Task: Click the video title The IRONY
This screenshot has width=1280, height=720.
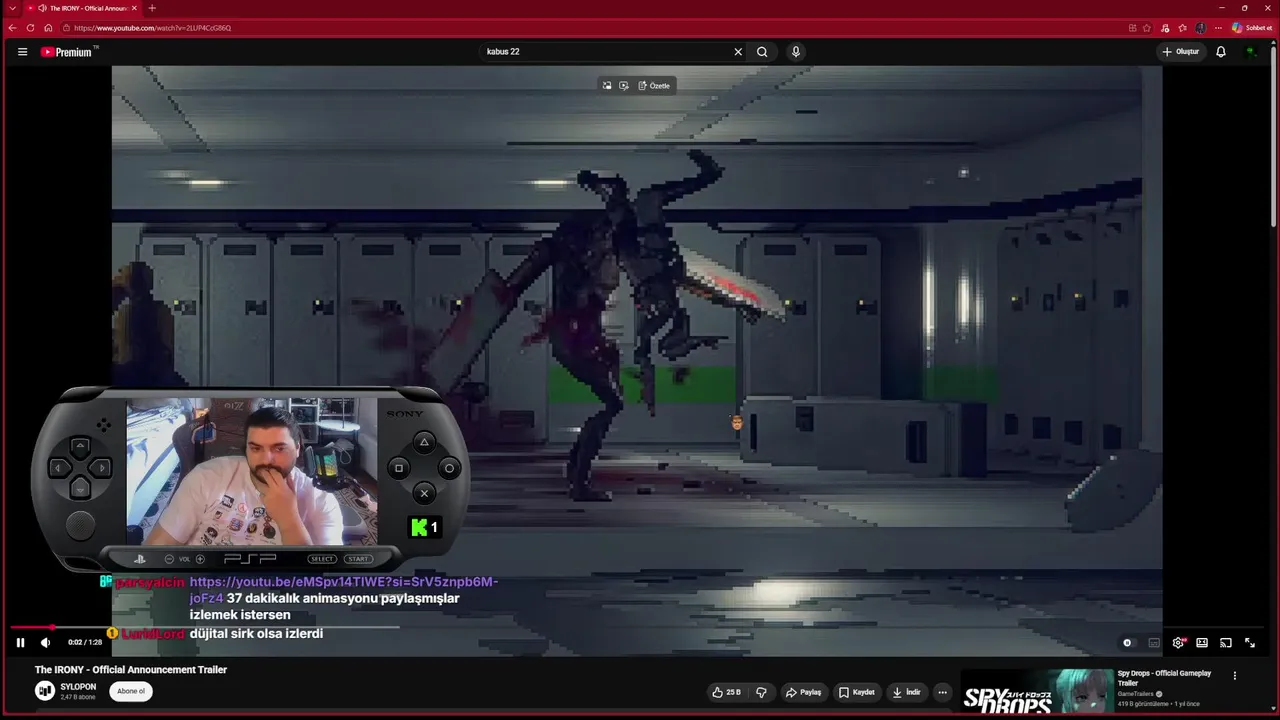Action: point(131,670)
